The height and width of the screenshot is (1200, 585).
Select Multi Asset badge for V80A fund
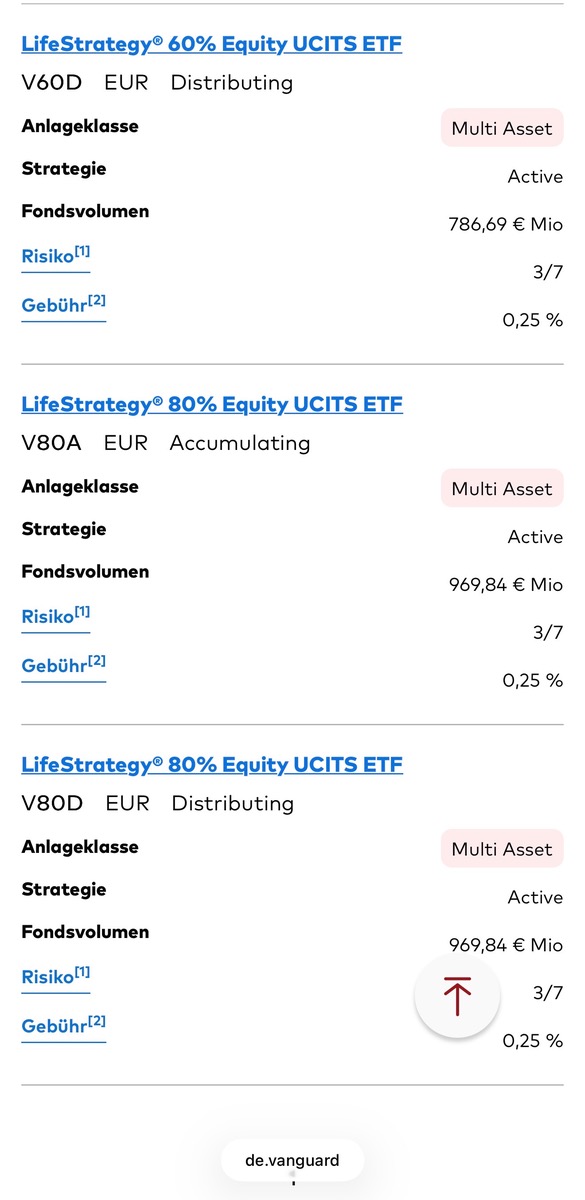[502, 489]
